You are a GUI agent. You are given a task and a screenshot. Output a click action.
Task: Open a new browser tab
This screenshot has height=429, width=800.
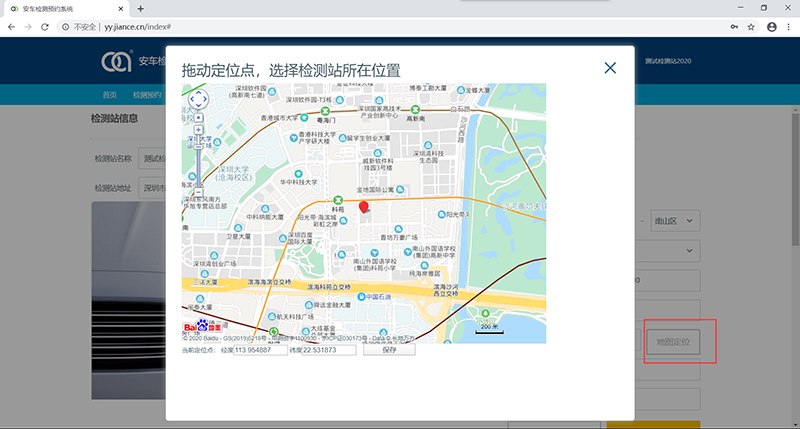click(140, 9)
